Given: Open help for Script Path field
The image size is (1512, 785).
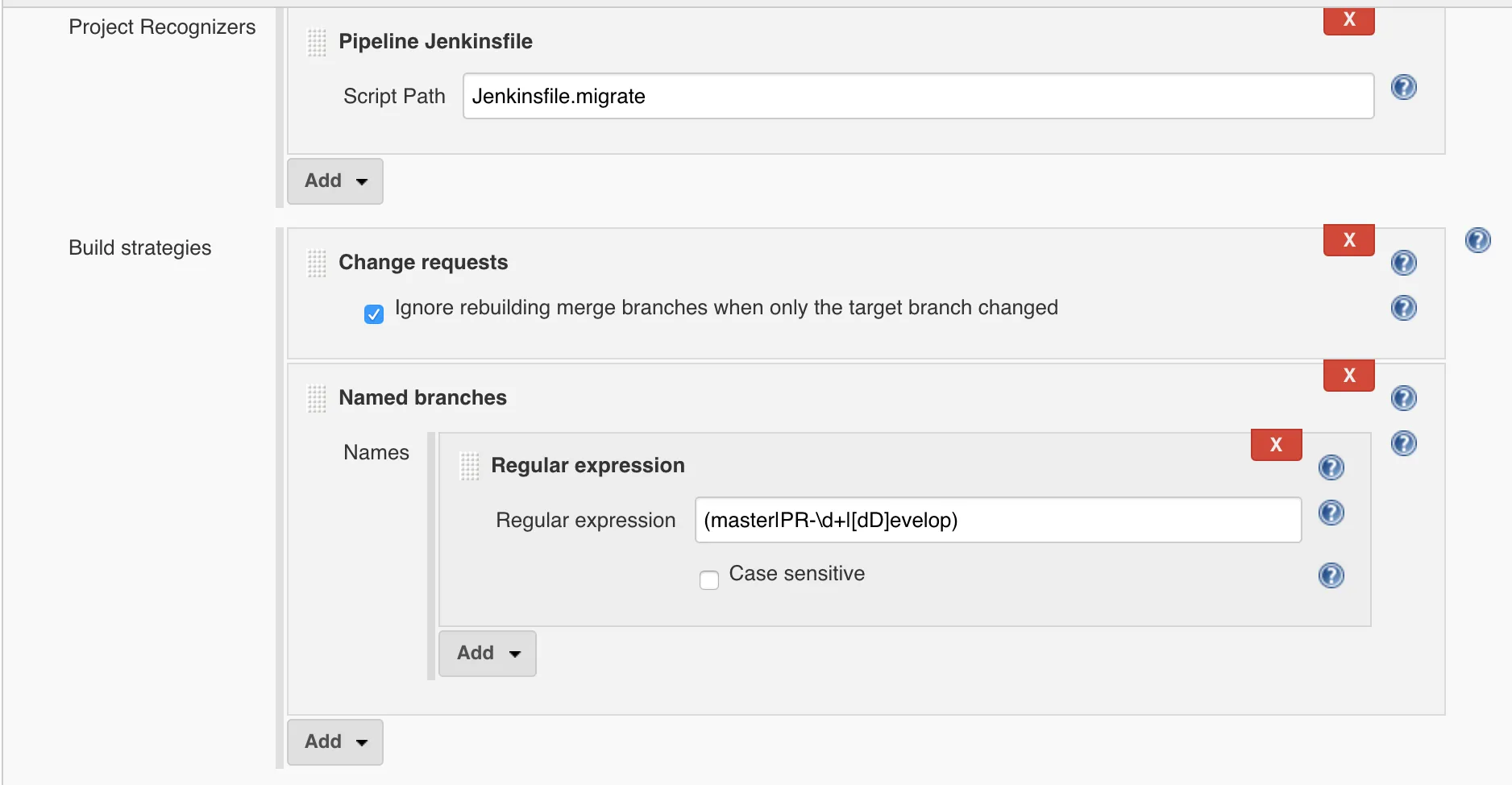Looking at the screenshot, I should [x=1403, y=87].
